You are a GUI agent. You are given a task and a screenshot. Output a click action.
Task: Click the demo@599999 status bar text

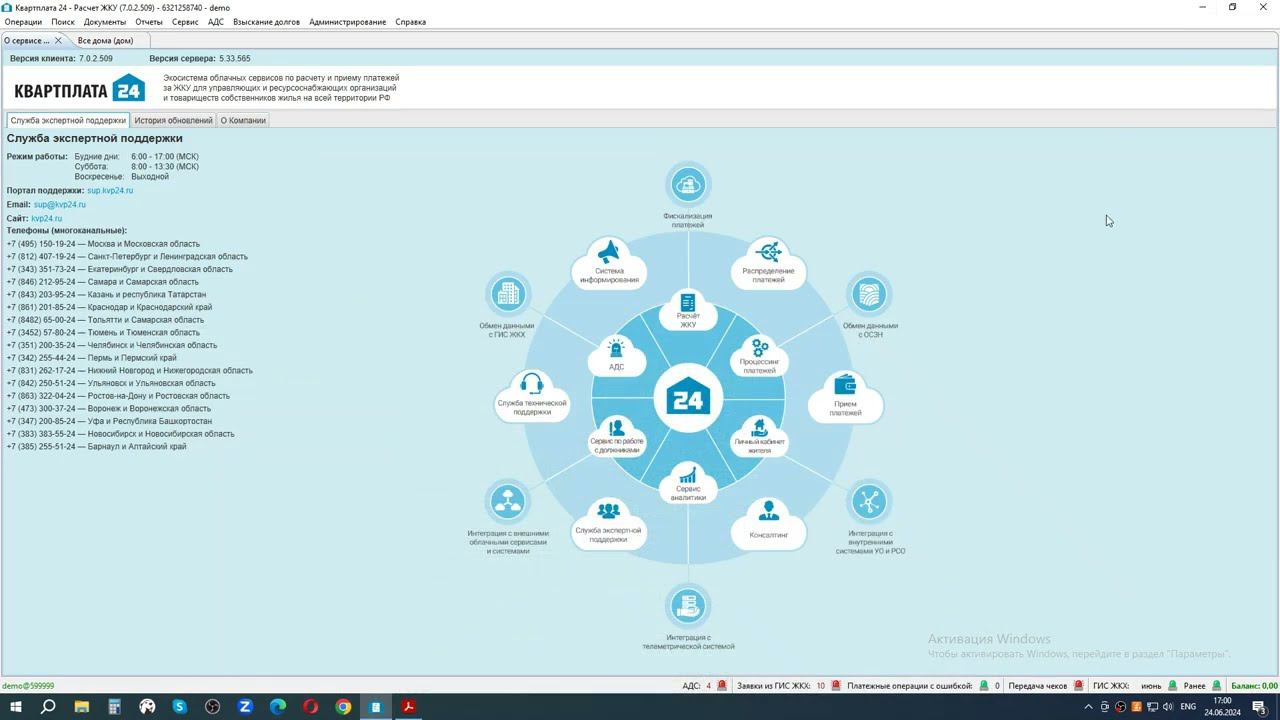[x=28, y=686]
